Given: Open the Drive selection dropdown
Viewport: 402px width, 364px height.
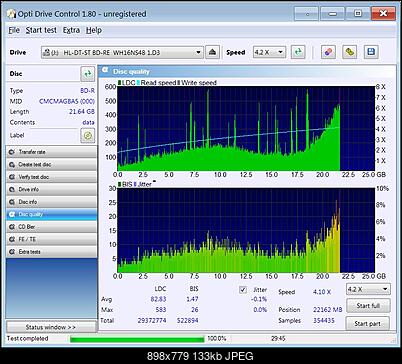Looking at the screenshot, I should click(122, 52).
